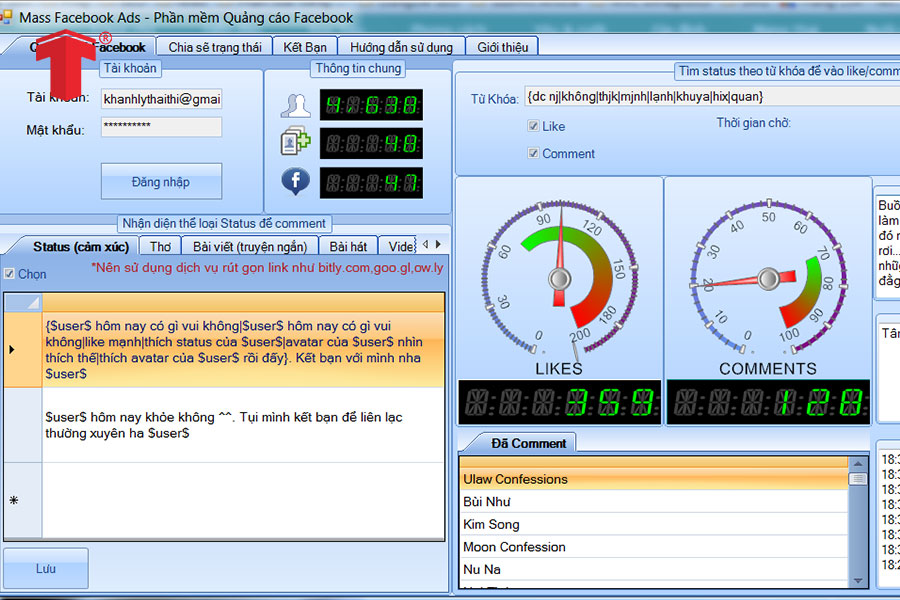The image size is (900, 600).
Task: Click the Tài khoản email field
Action: click(x=161, y=99)
